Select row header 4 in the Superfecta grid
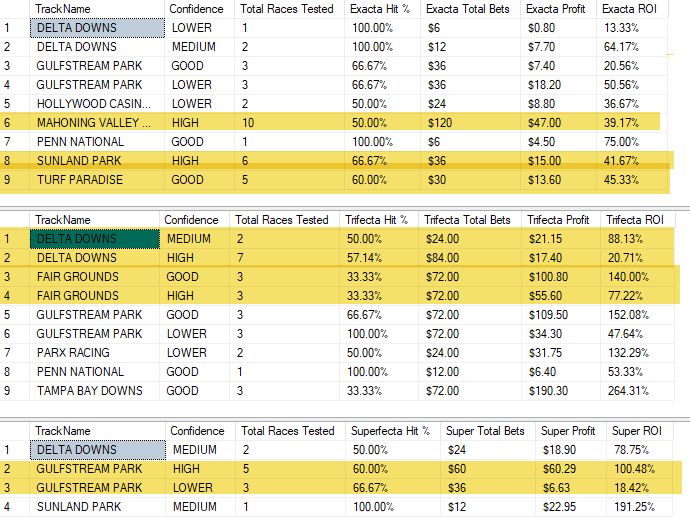 point(15,507)
